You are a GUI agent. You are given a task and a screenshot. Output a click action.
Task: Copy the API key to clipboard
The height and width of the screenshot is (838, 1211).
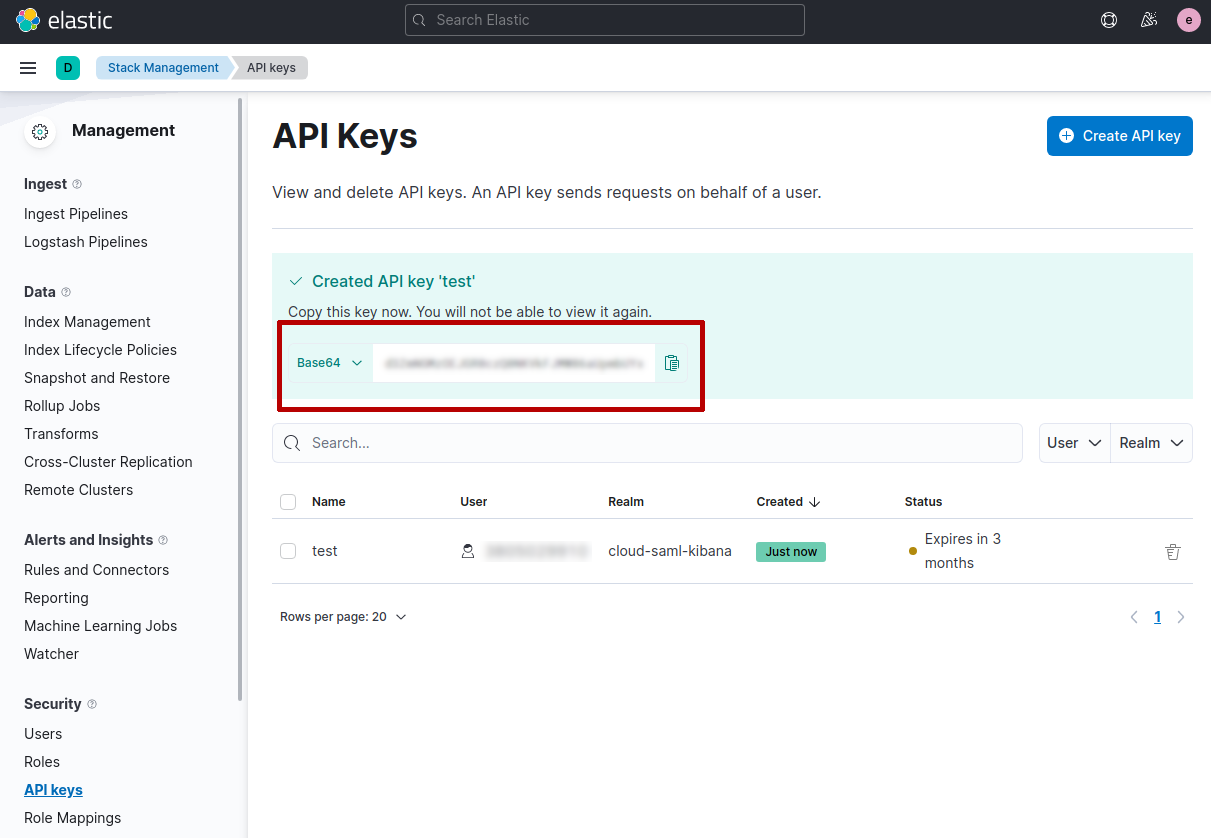(671, 363)
